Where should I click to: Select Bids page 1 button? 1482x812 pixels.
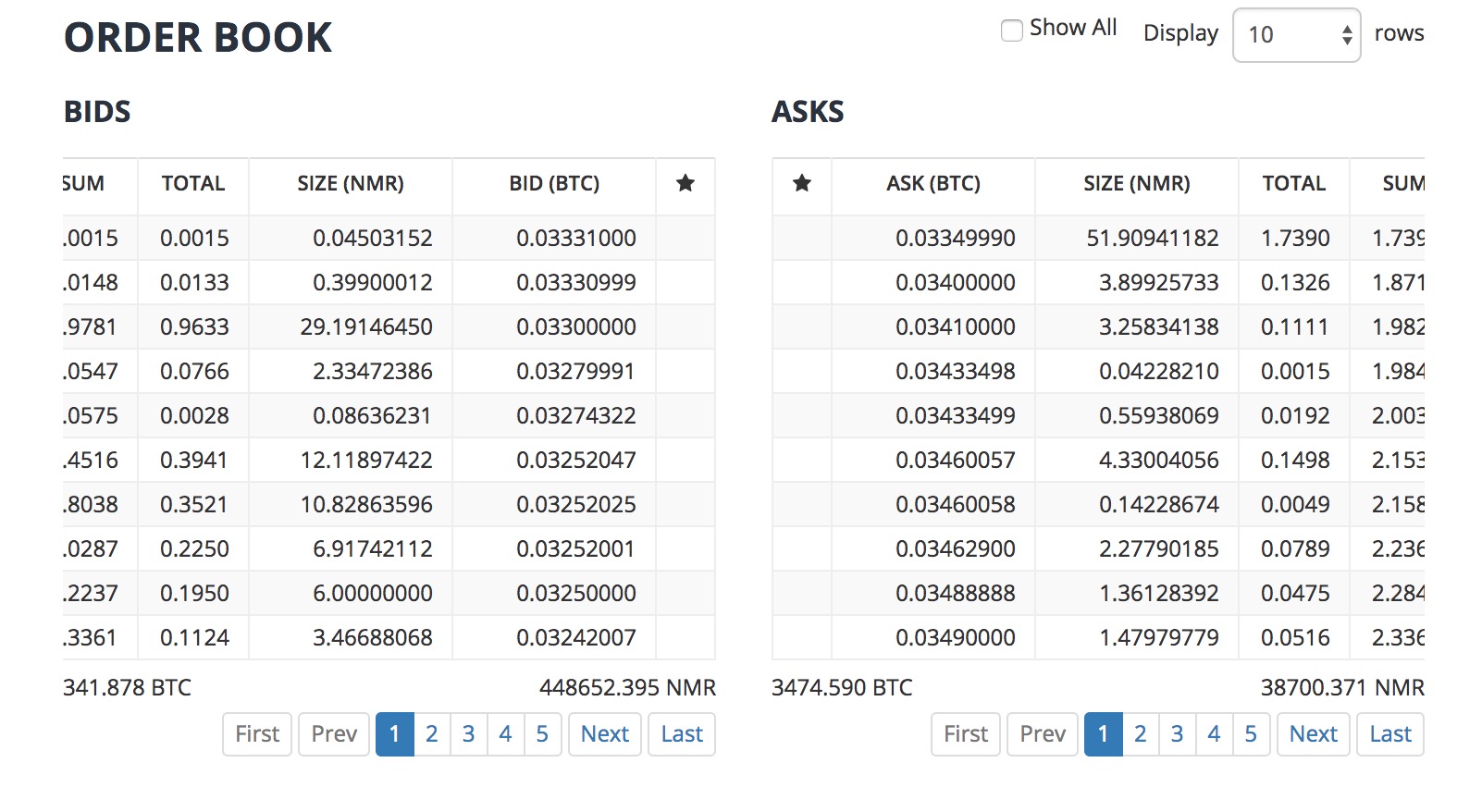[395, 734]
